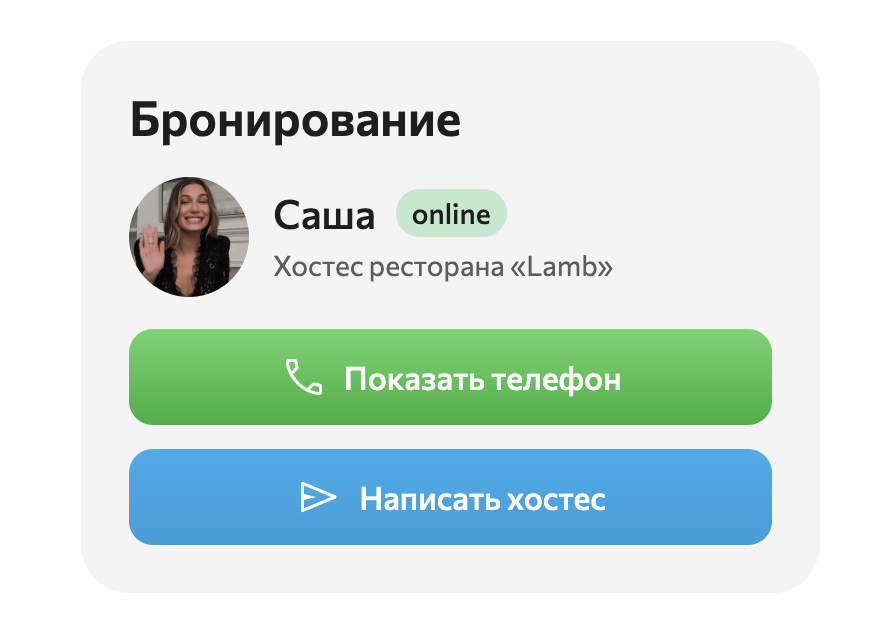Open Саша's round profile photo
Image resolution: width=892 pixels, height=642 pixels.
tap(189, 237)
